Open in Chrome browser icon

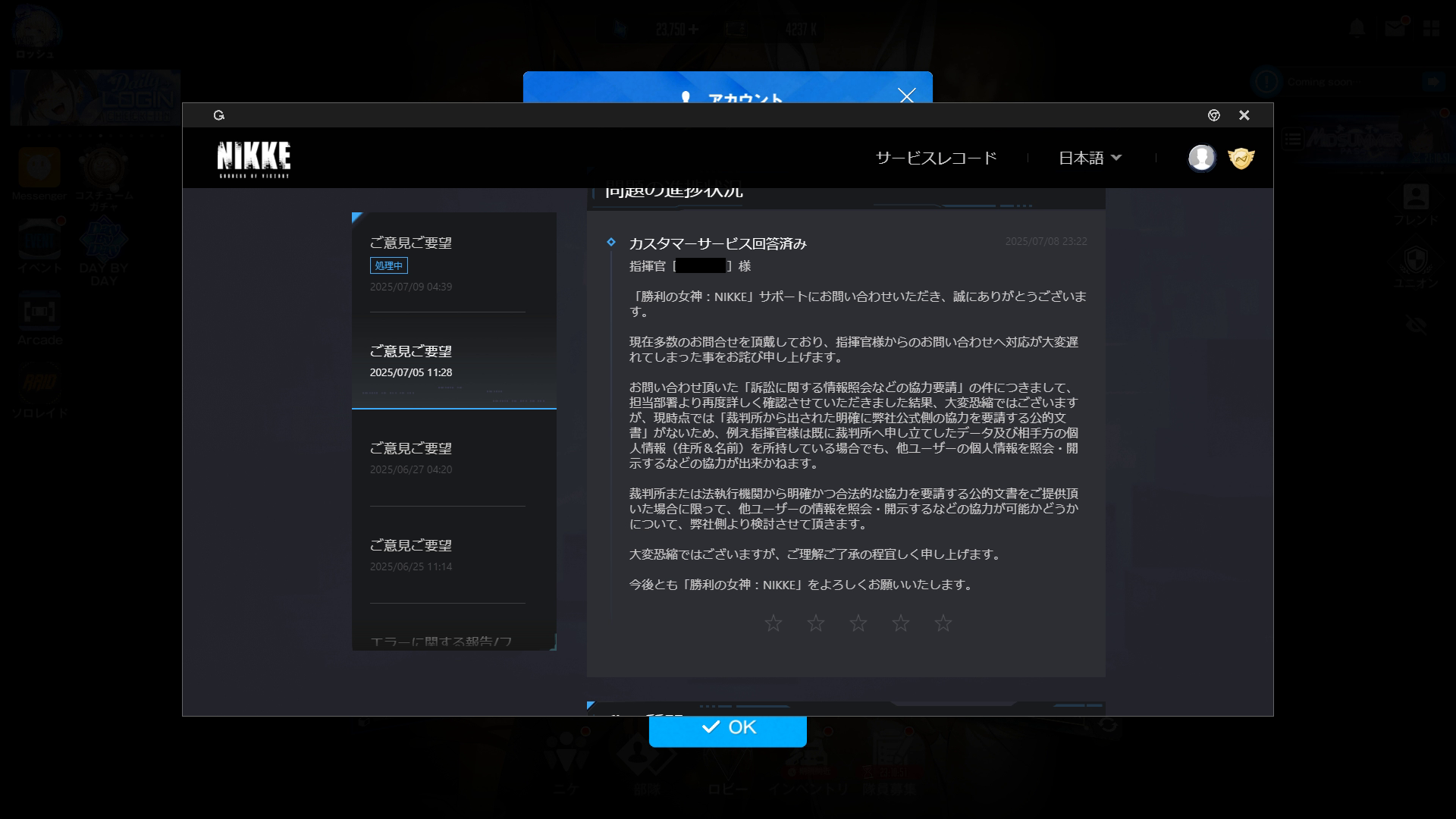pos(1213,115)
